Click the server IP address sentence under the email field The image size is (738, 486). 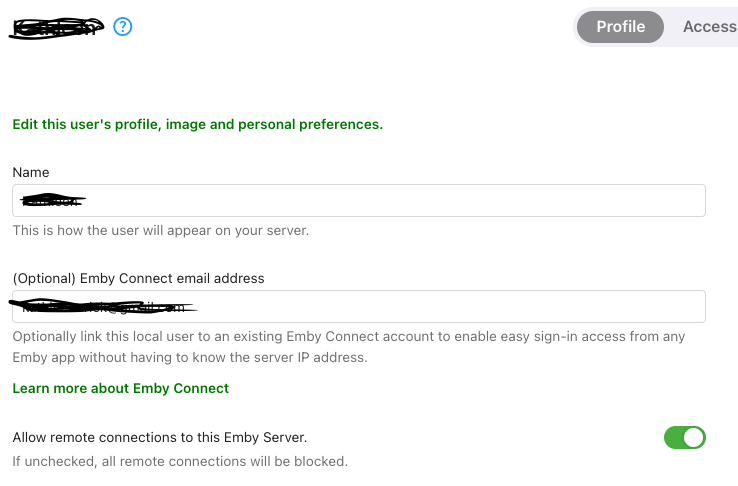tap(190, 358)
